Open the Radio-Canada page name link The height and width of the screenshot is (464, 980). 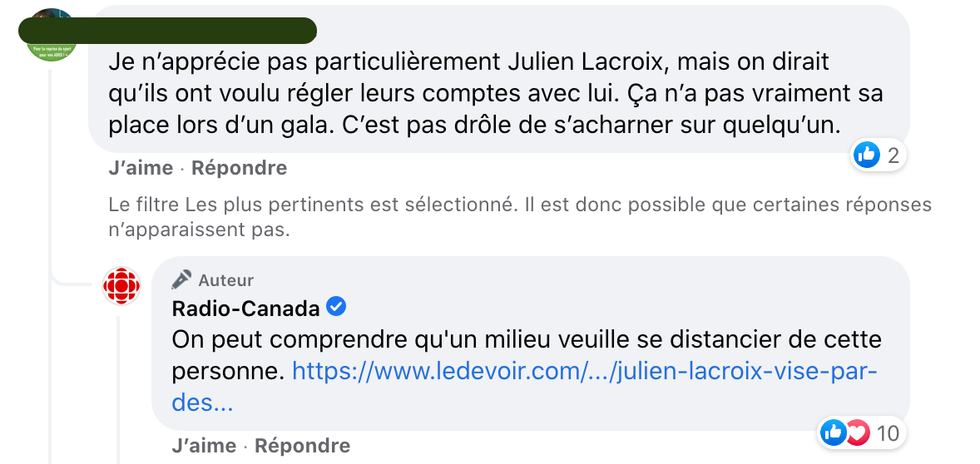245,307
